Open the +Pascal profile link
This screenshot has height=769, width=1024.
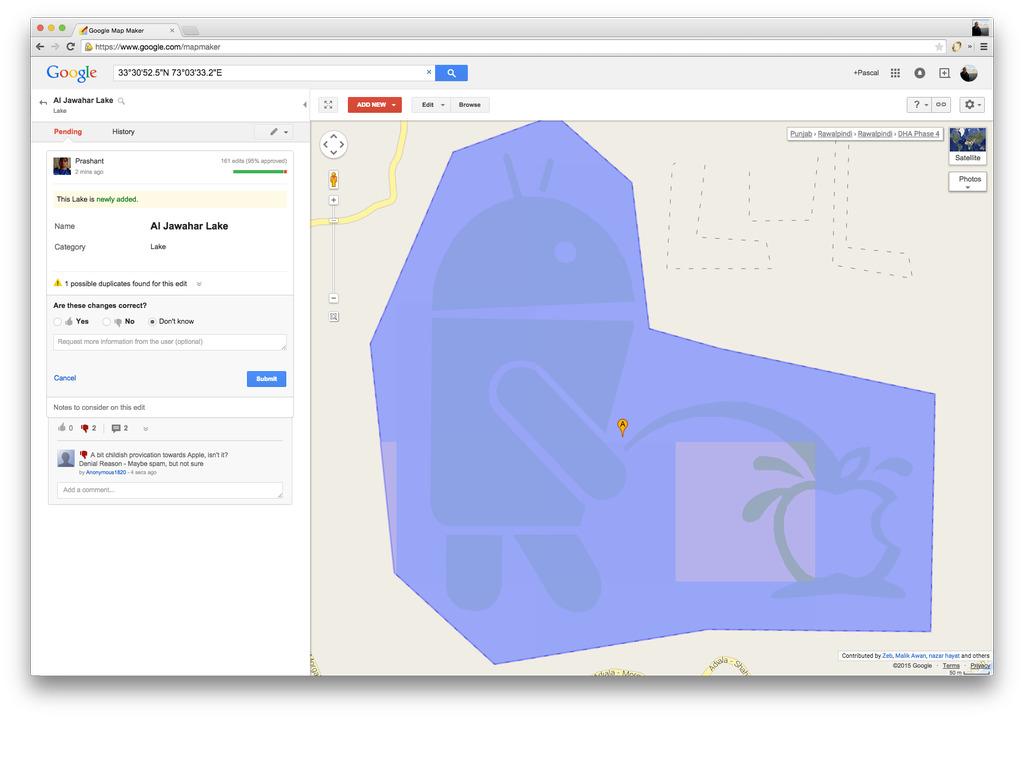[866, 73]
